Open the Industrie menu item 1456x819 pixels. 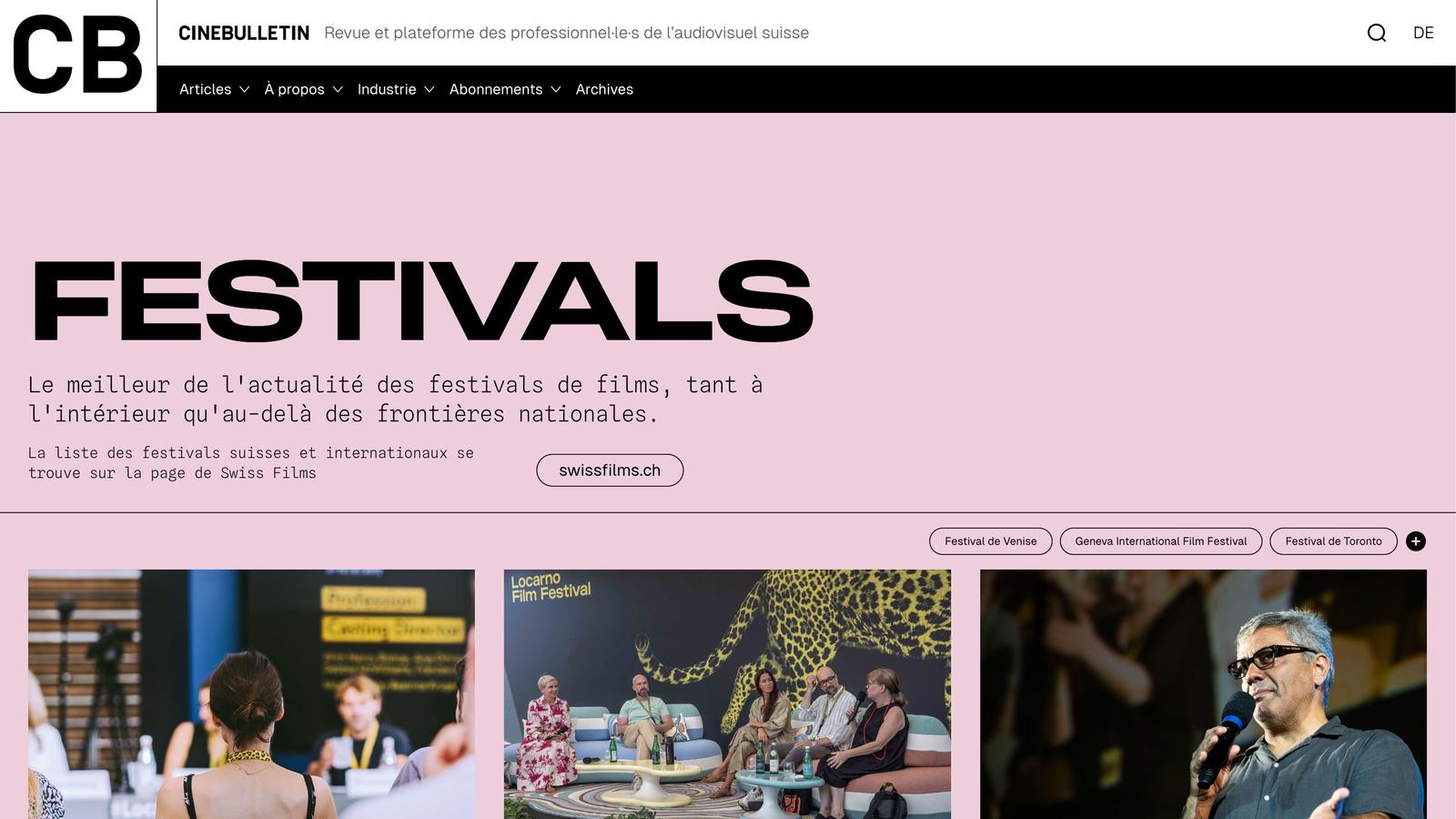[x=387, y=89]
